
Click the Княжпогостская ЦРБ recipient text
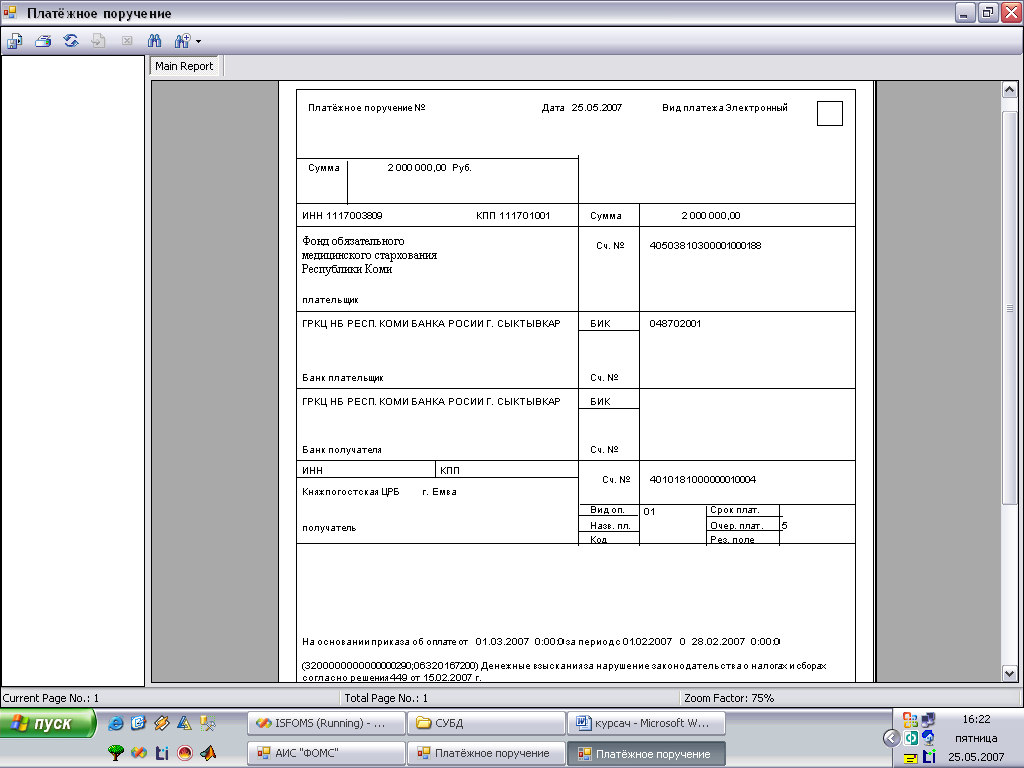[351, 492]
